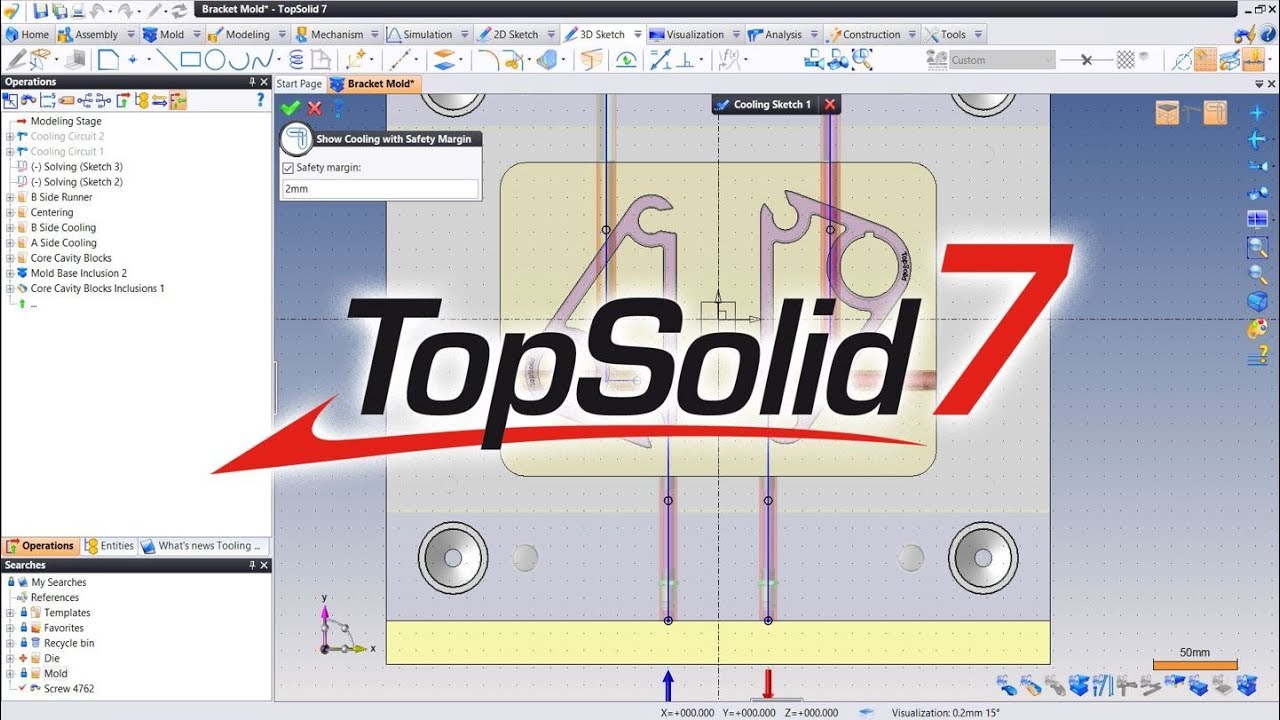1280x720 pixels.
Task: Select the Modeling Stage tree item
Action: [x=66, y=121]
